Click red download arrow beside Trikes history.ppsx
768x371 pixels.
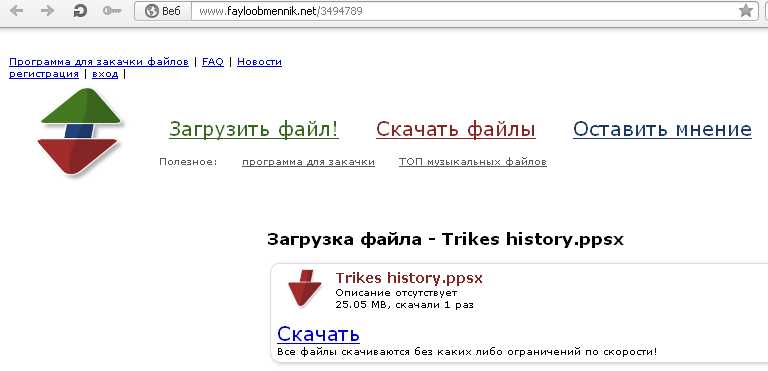[x=304, y=288]
